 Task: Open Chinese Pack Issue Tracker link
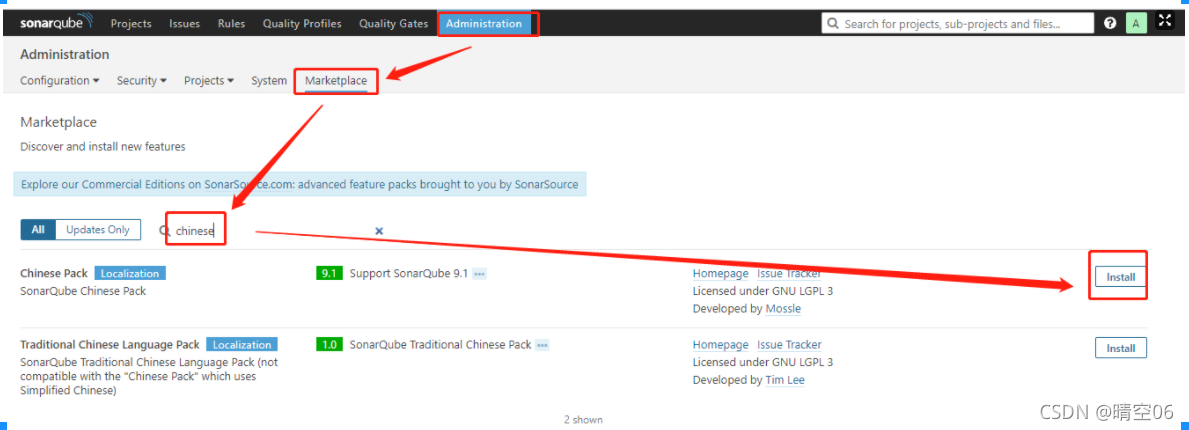coord(789,273)
